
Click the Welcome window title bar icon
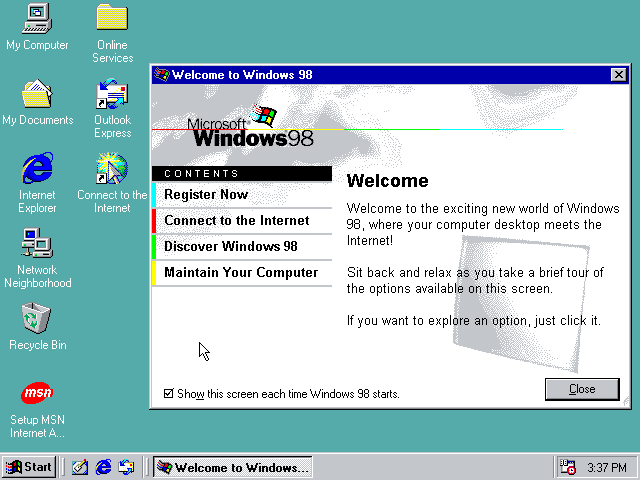[162, 75]
